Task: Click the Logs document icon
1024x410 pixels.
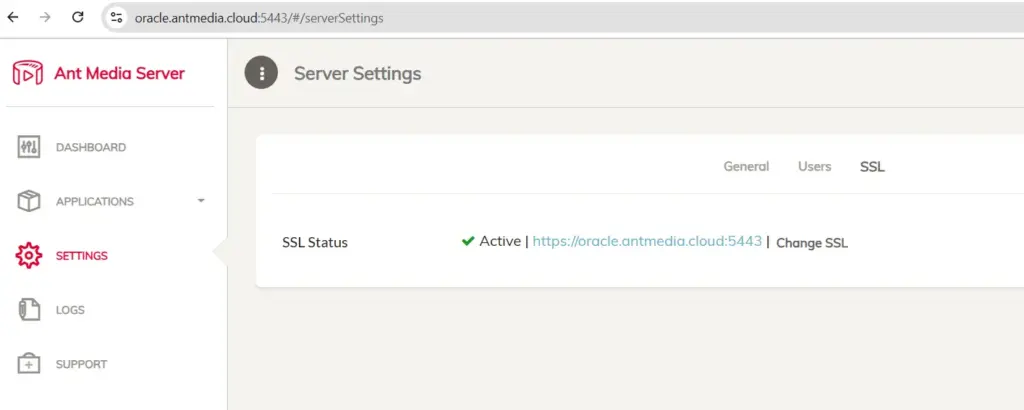Action: click(29, 309)
